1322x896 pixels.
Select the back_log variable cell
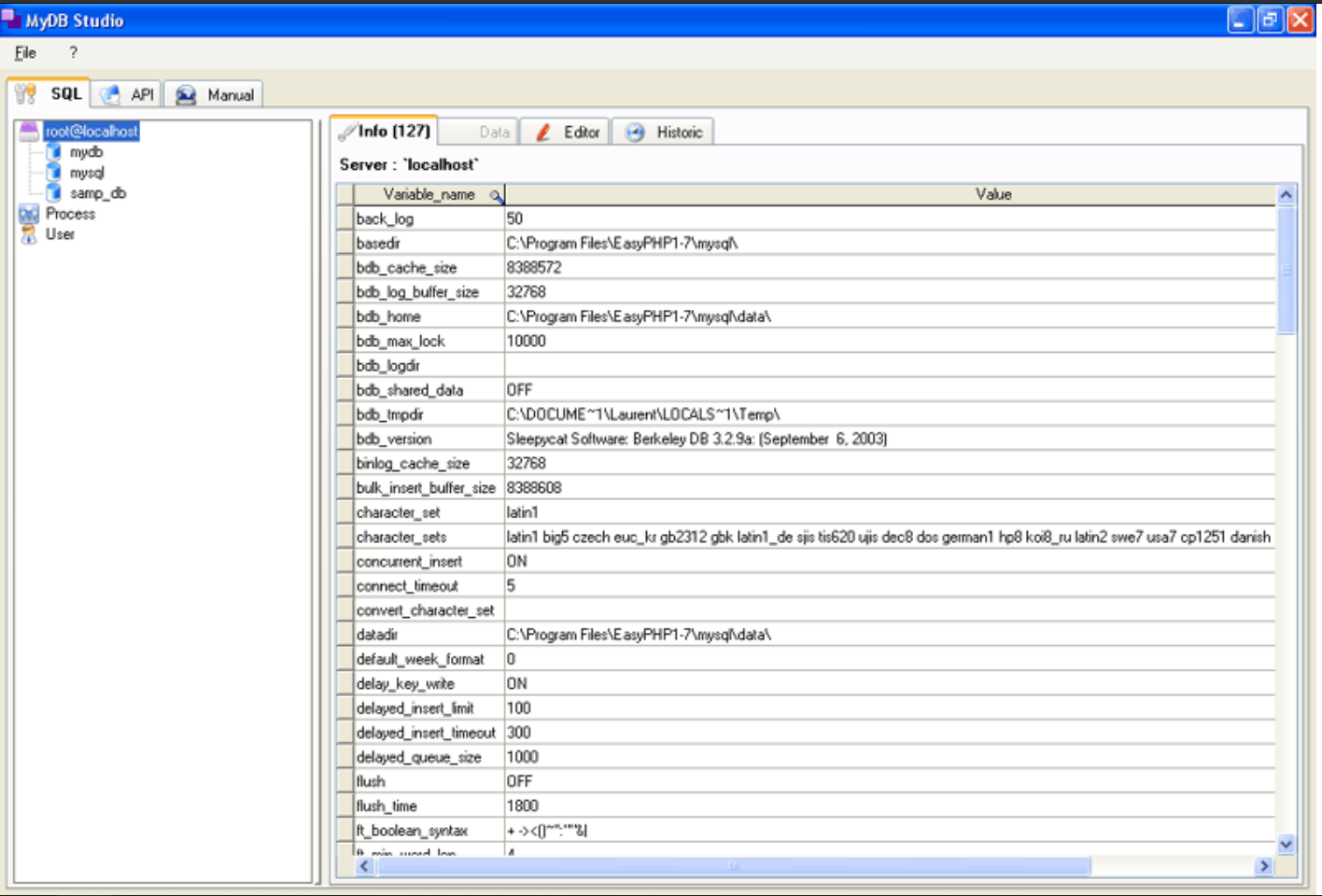429,218
